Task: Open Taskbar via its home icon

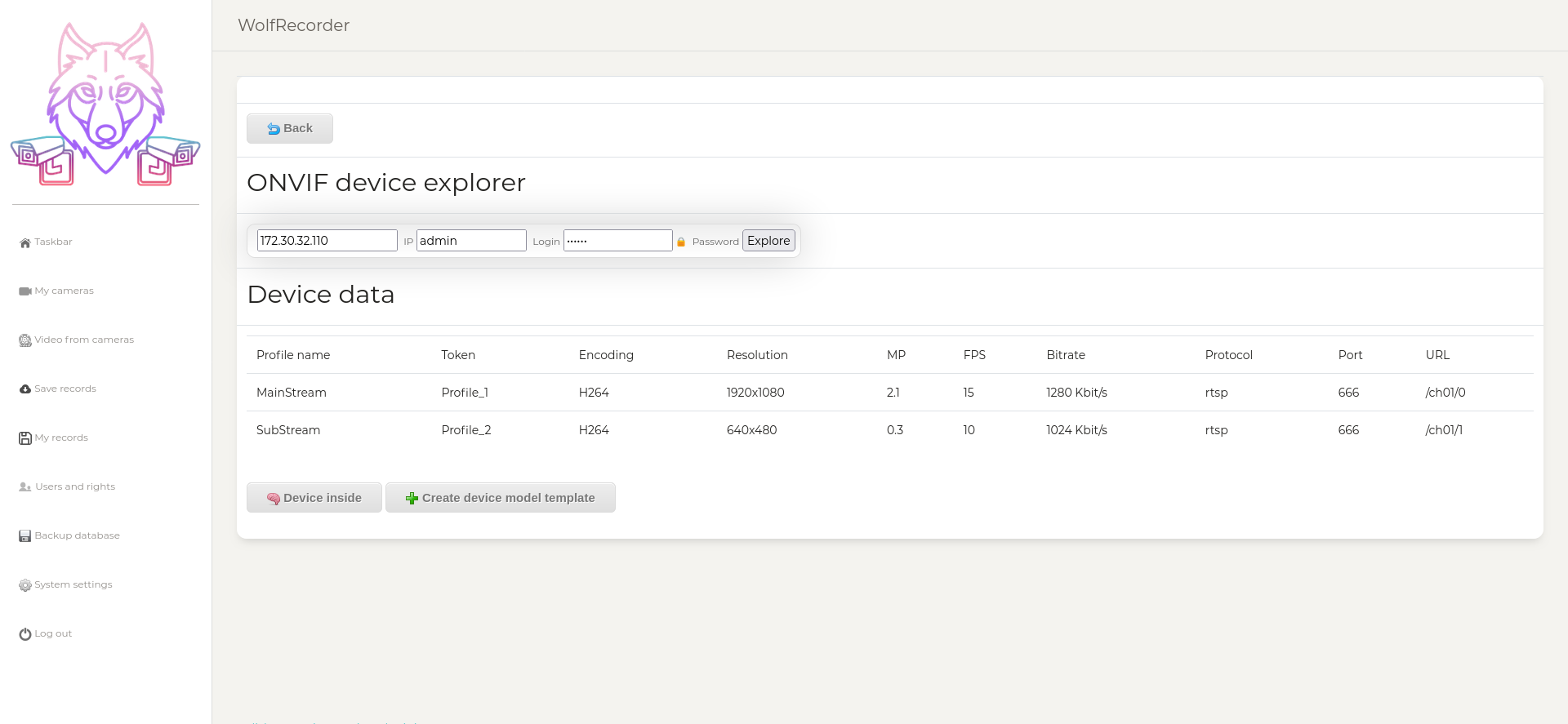Action: 25,242
